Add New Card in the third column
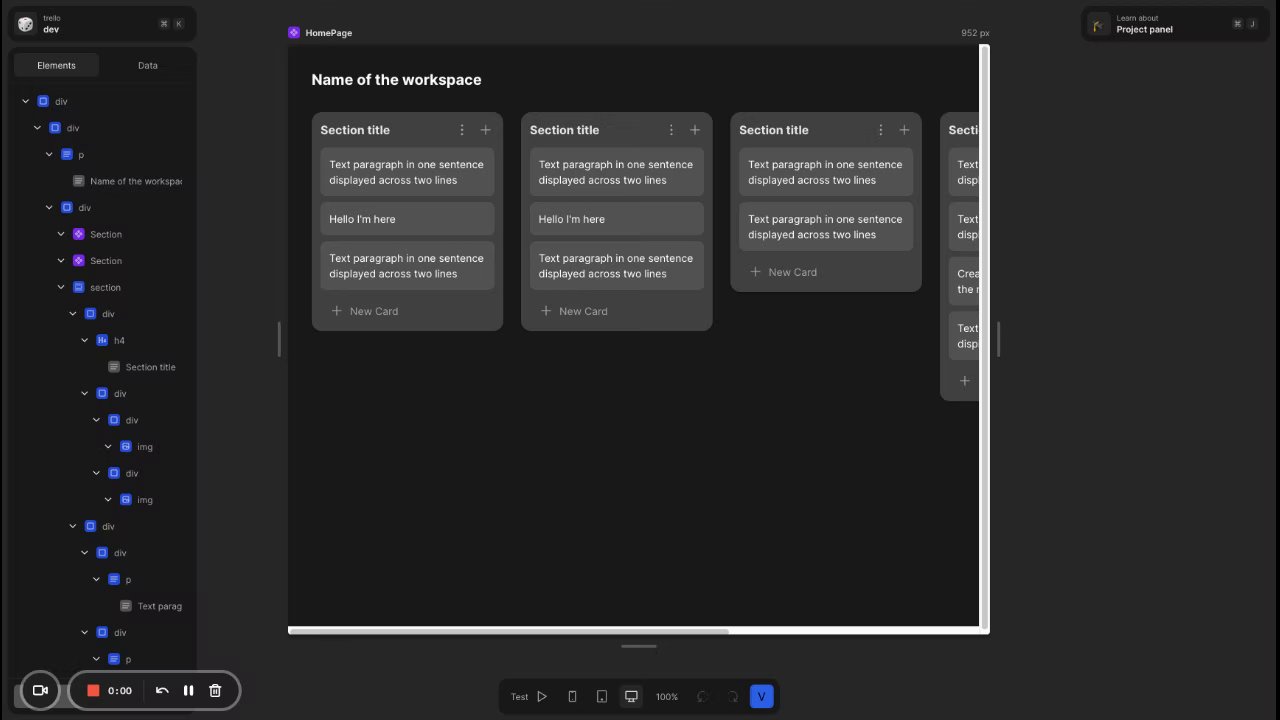The width and height of the screenshot is (1280, 720). pyautogui.click(x=784, y=272)
